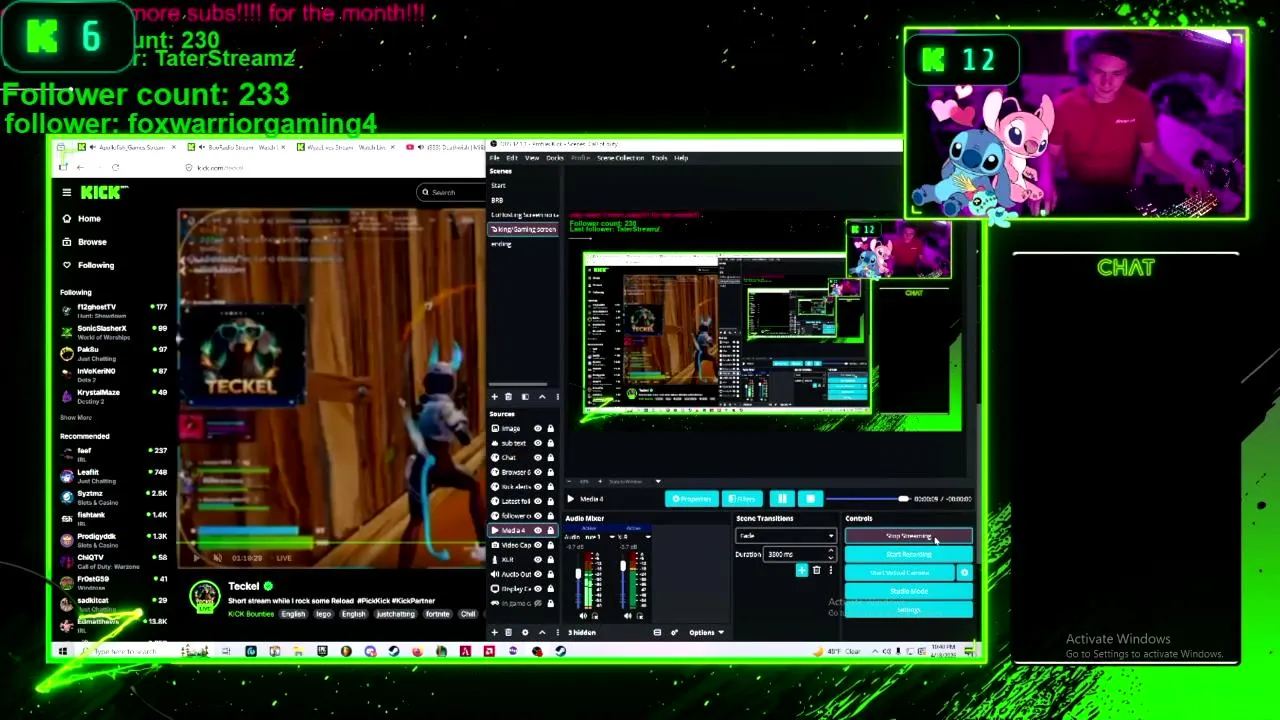Go back in the browser
The width and height of the screenshot is (1280, 720).
coord(81,167)
